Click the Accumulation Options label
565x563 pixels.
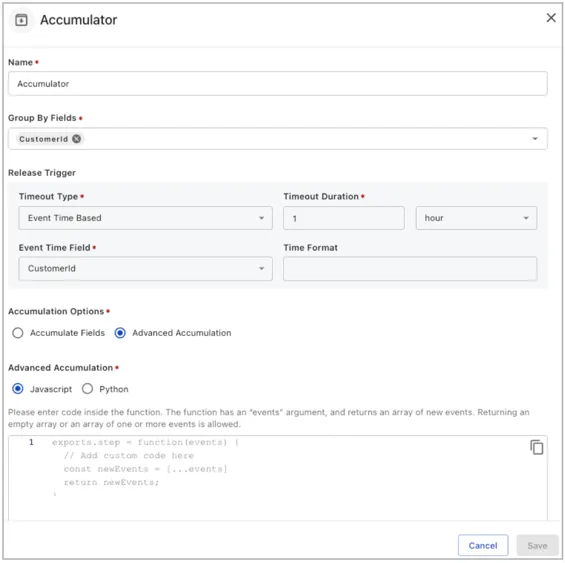tap(56, 311)
